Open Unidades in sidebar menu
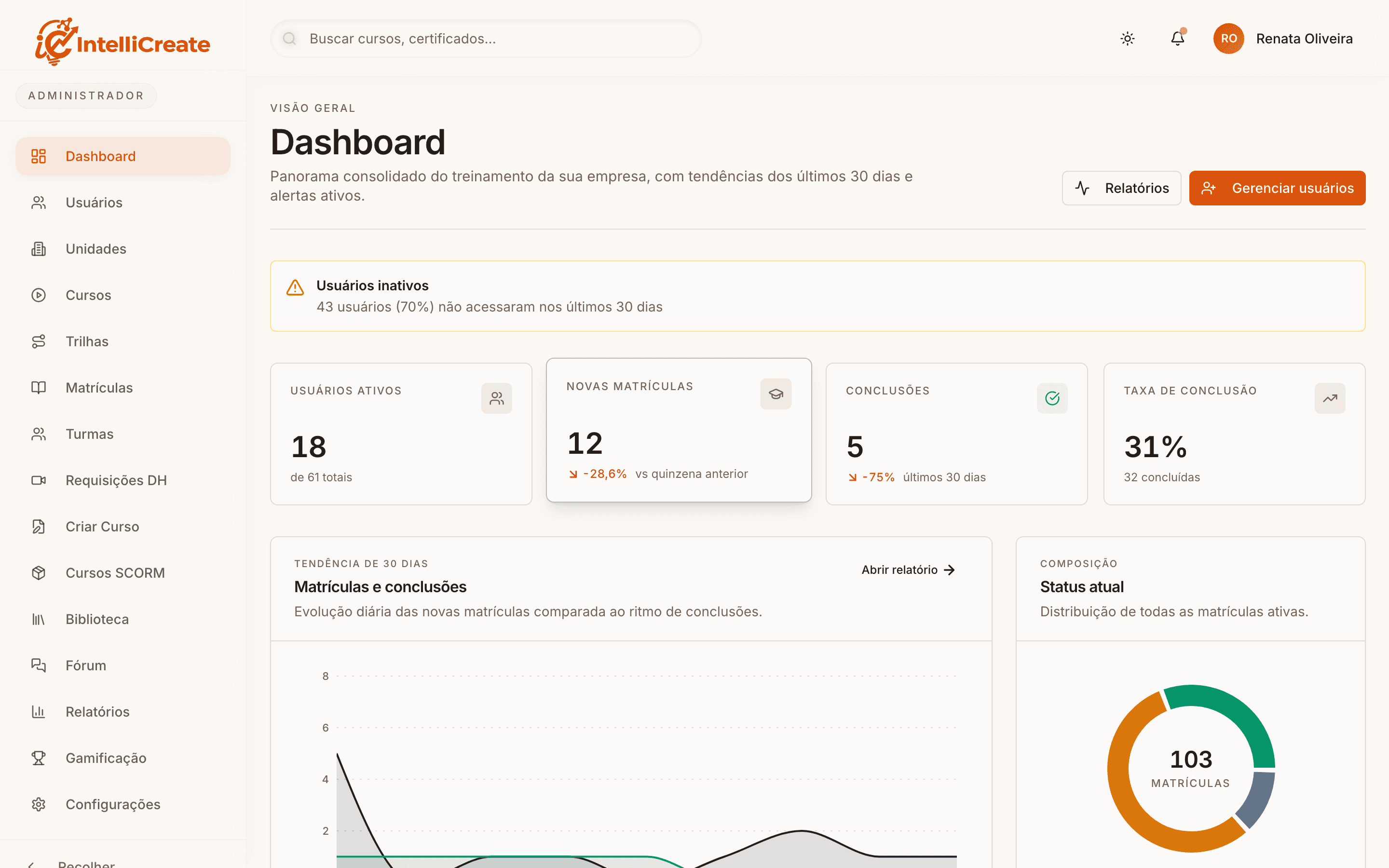 point(123,248)
